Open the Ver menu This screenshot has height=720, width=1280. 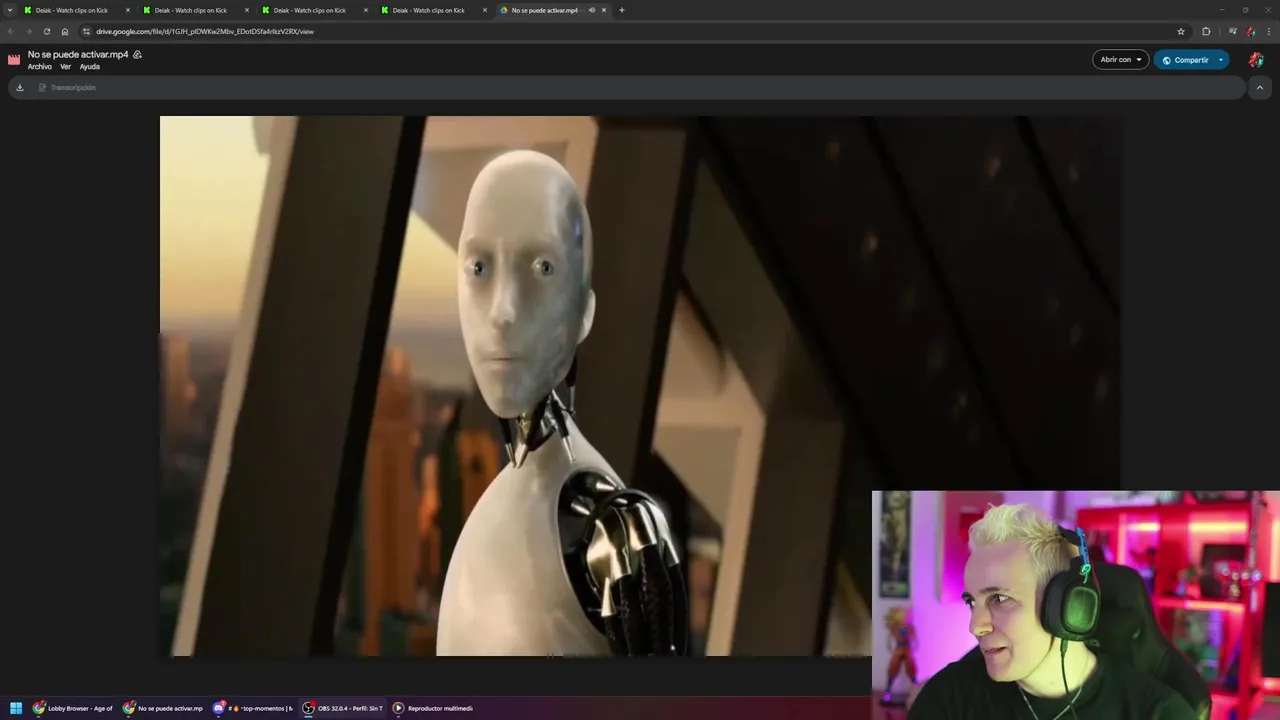click(65, 67)
